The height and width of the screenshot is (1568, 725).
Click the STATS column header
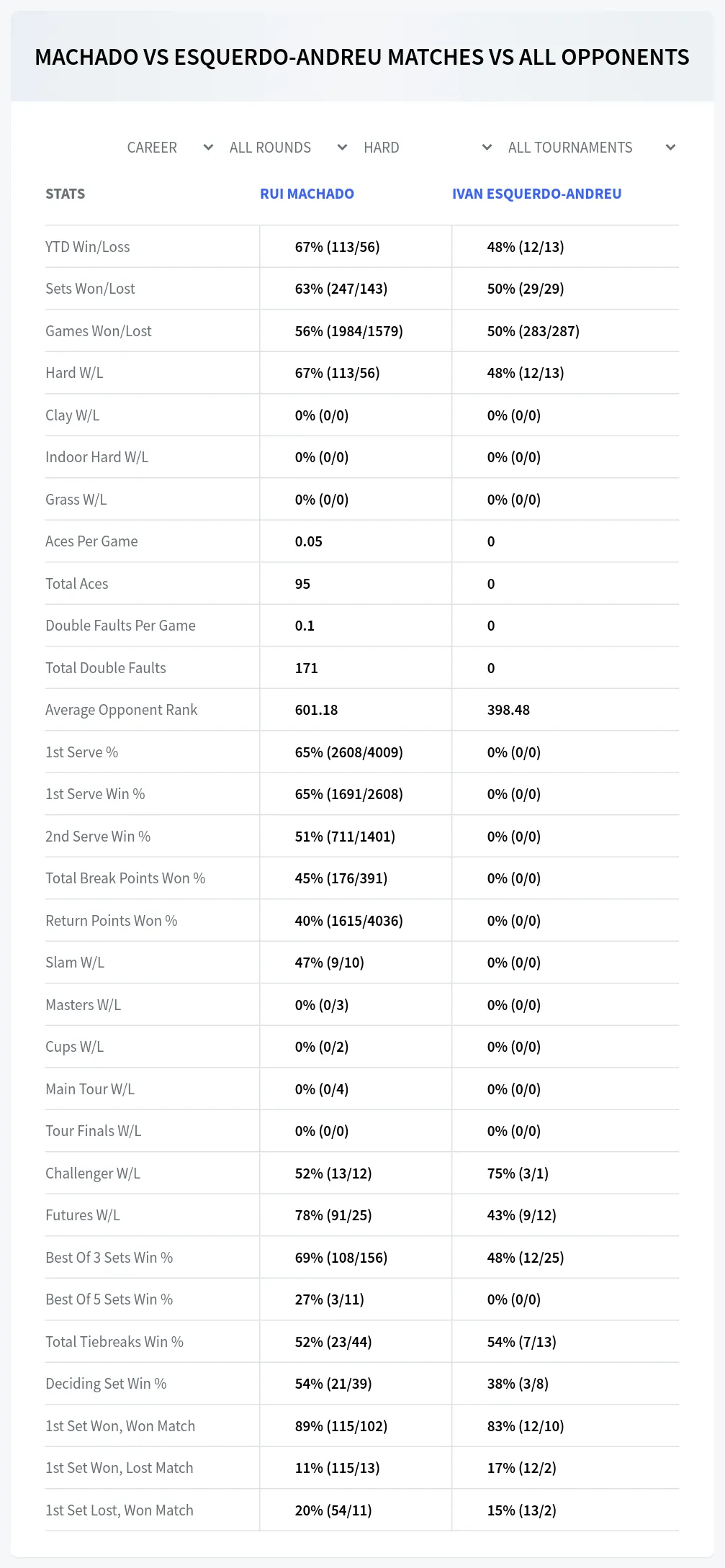point(65,194)
